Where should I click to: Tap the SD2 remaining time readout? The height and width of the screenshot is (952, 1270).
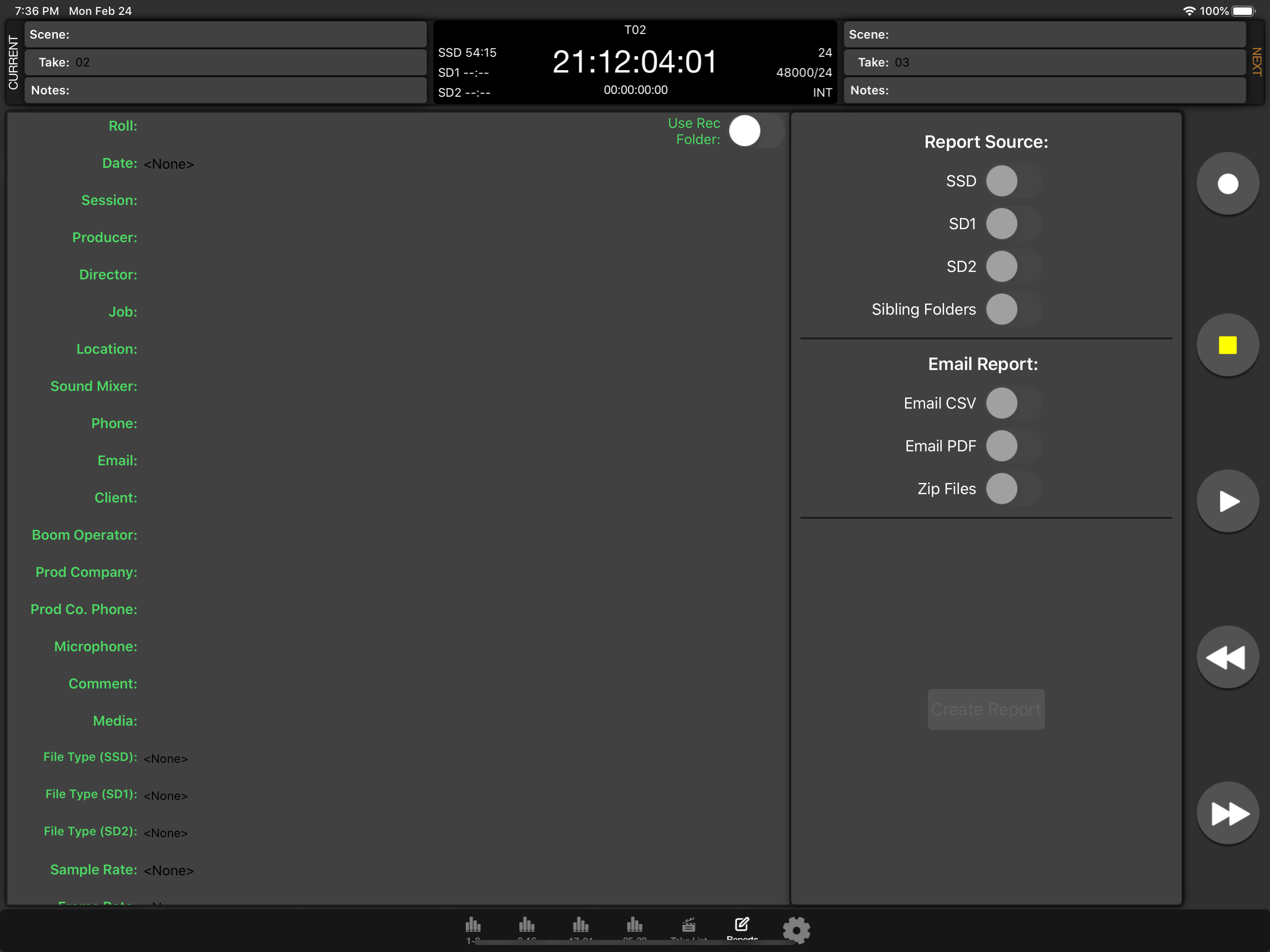464,93
